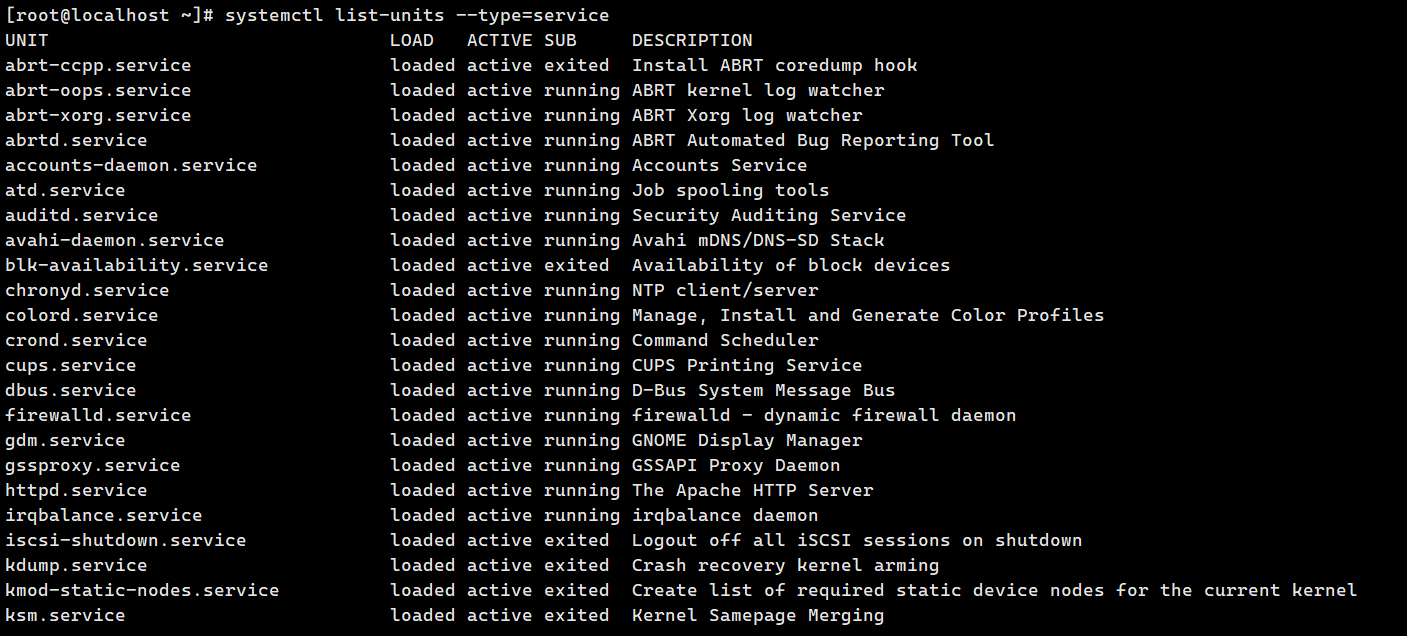Image resolution: width=1407 pixels, height=636 pixels.
Task: Click the kdump.service unit name
Action: pos(76,565)
